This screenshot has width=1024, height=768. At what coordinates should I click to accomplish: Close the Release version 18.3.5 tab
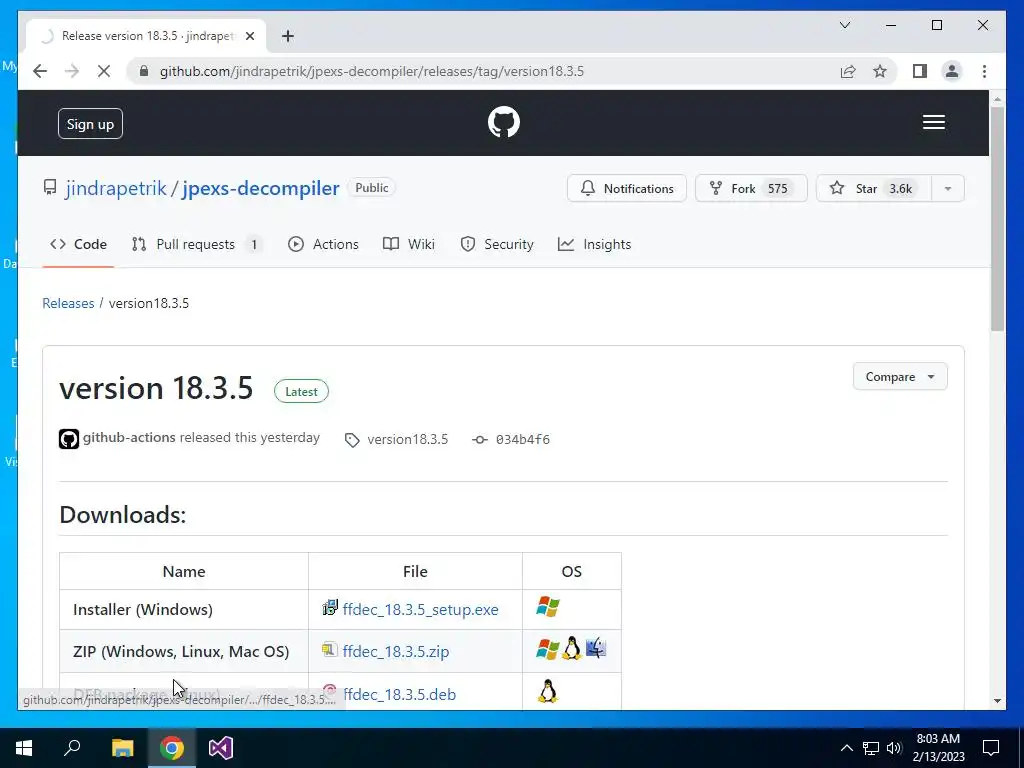[x=249, y=36]
